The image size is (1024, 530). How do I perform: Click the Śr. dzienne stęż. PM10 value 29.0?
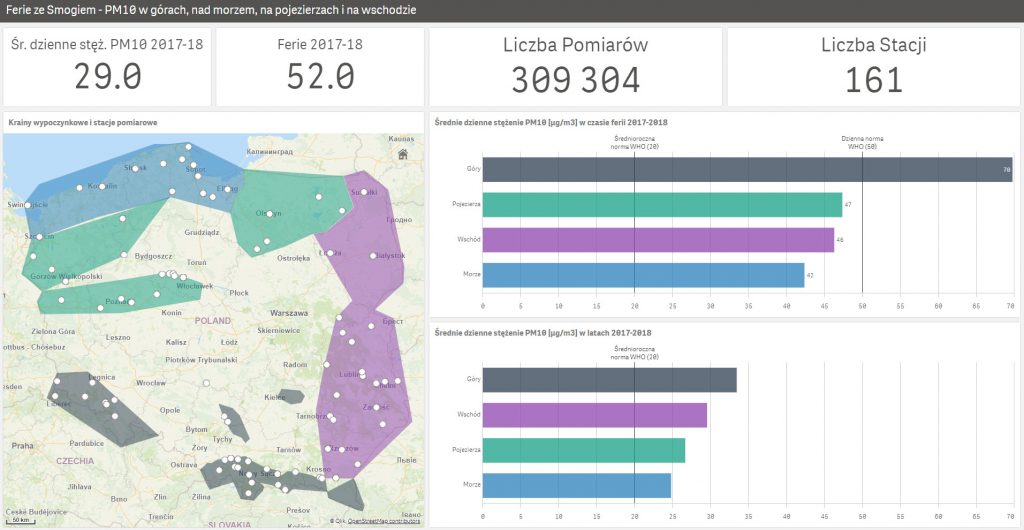click(107, 77)
